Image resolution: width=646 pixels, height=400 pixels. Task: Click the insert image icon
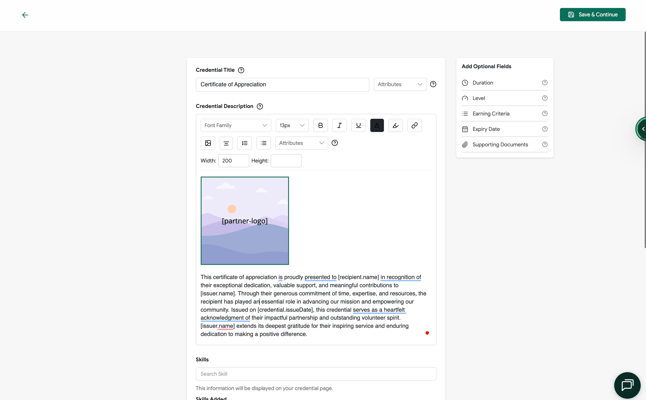[208, 143]
